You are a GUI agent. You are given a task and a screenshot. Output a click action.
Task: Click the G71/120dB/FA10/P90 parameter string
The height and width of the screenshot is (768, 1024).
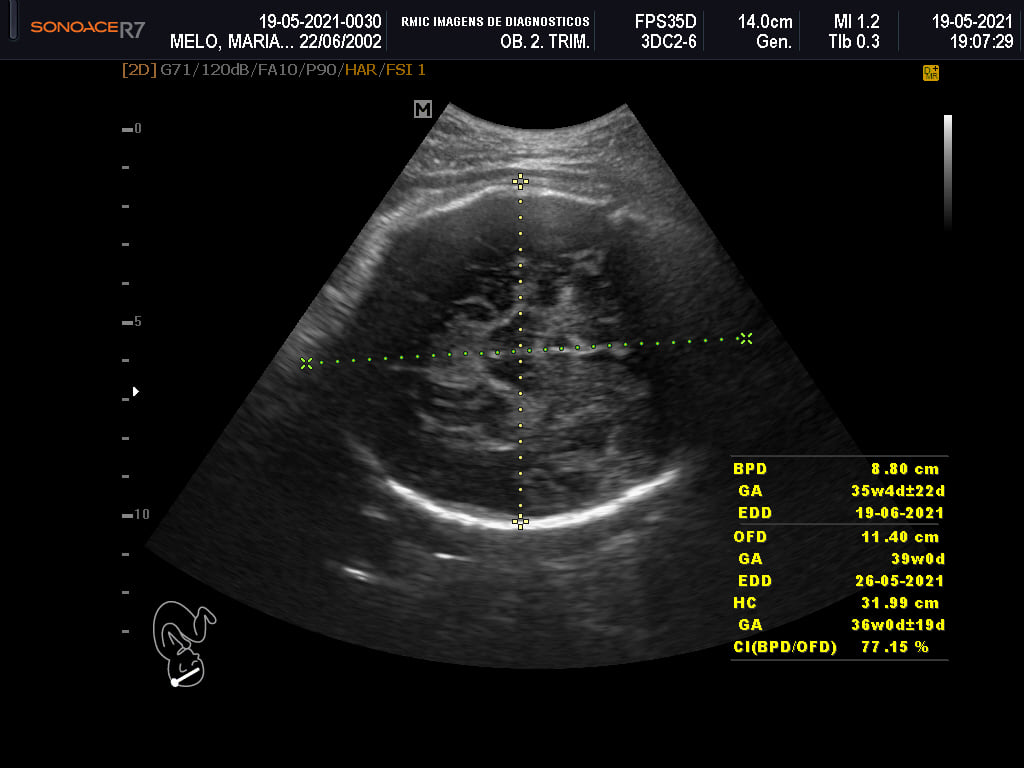click(249, 70)
